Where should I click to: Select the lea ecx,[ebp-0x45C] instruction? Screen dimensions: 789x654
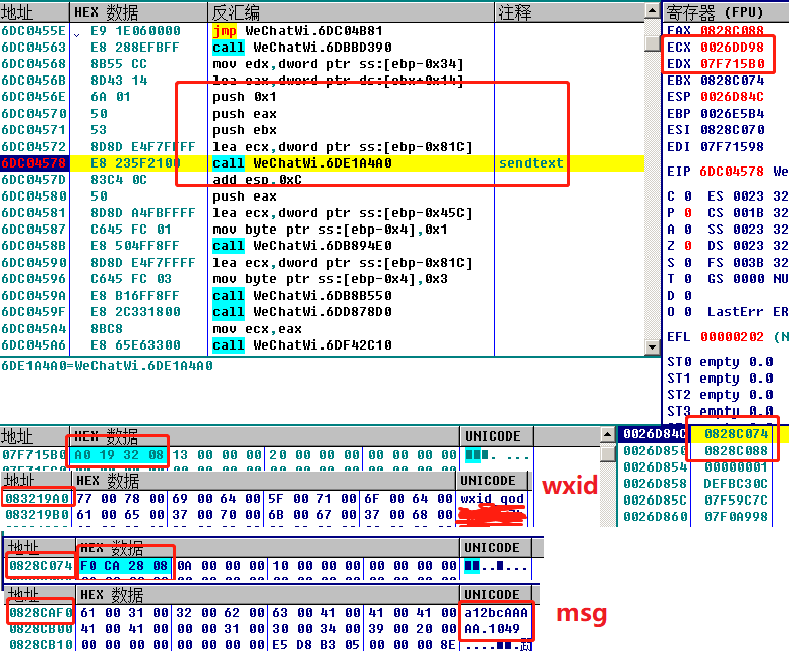[342, 213]
